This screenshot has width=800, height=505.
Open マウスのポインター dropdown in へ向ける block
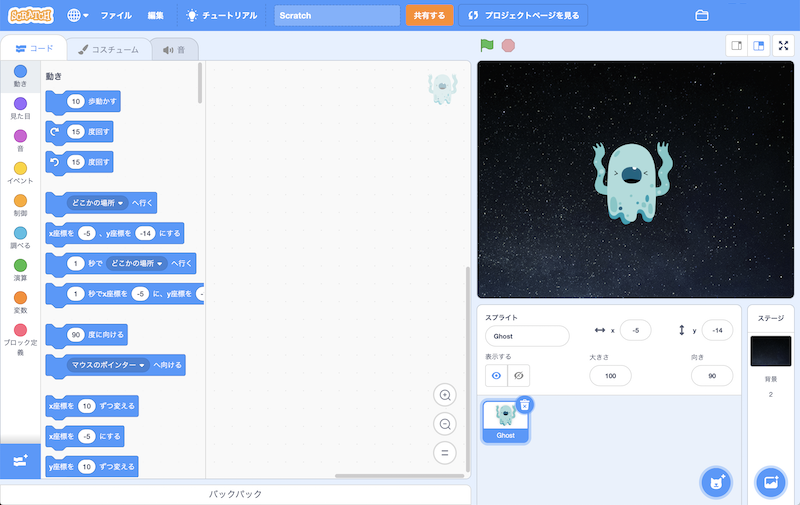click(x=108, y=365)
